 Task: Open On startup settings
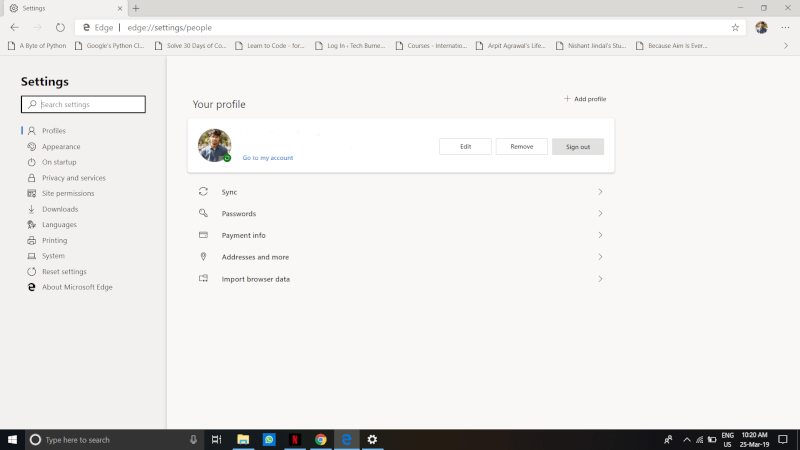pos(59,162)
